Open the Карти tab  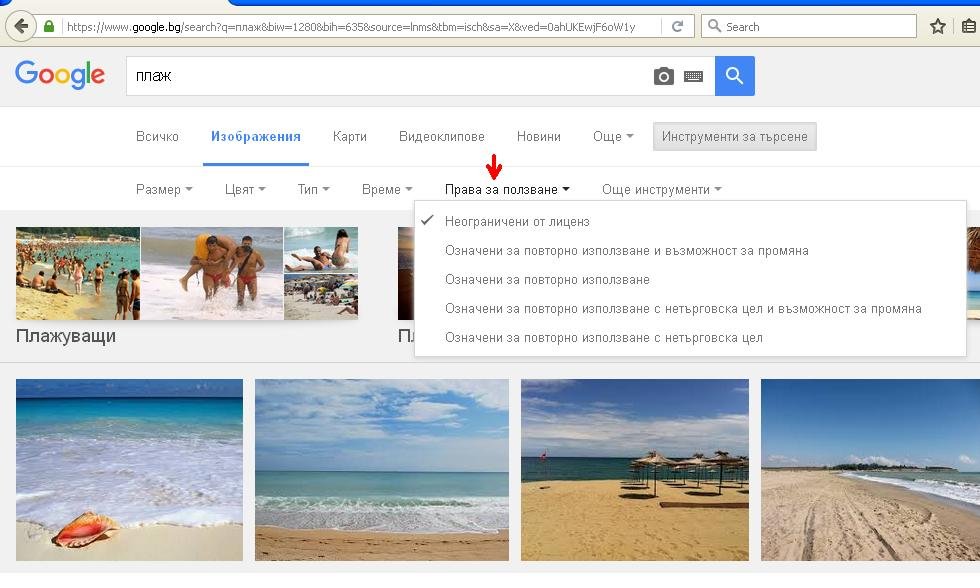click(350, 136)
